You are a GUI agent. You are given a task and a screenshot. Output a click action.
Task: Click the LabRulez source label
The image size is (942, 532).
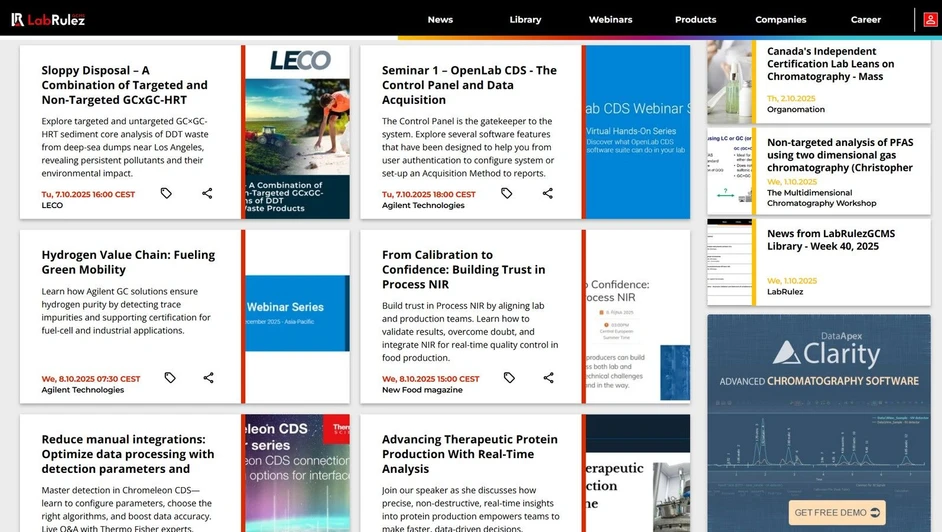(785, 292)
